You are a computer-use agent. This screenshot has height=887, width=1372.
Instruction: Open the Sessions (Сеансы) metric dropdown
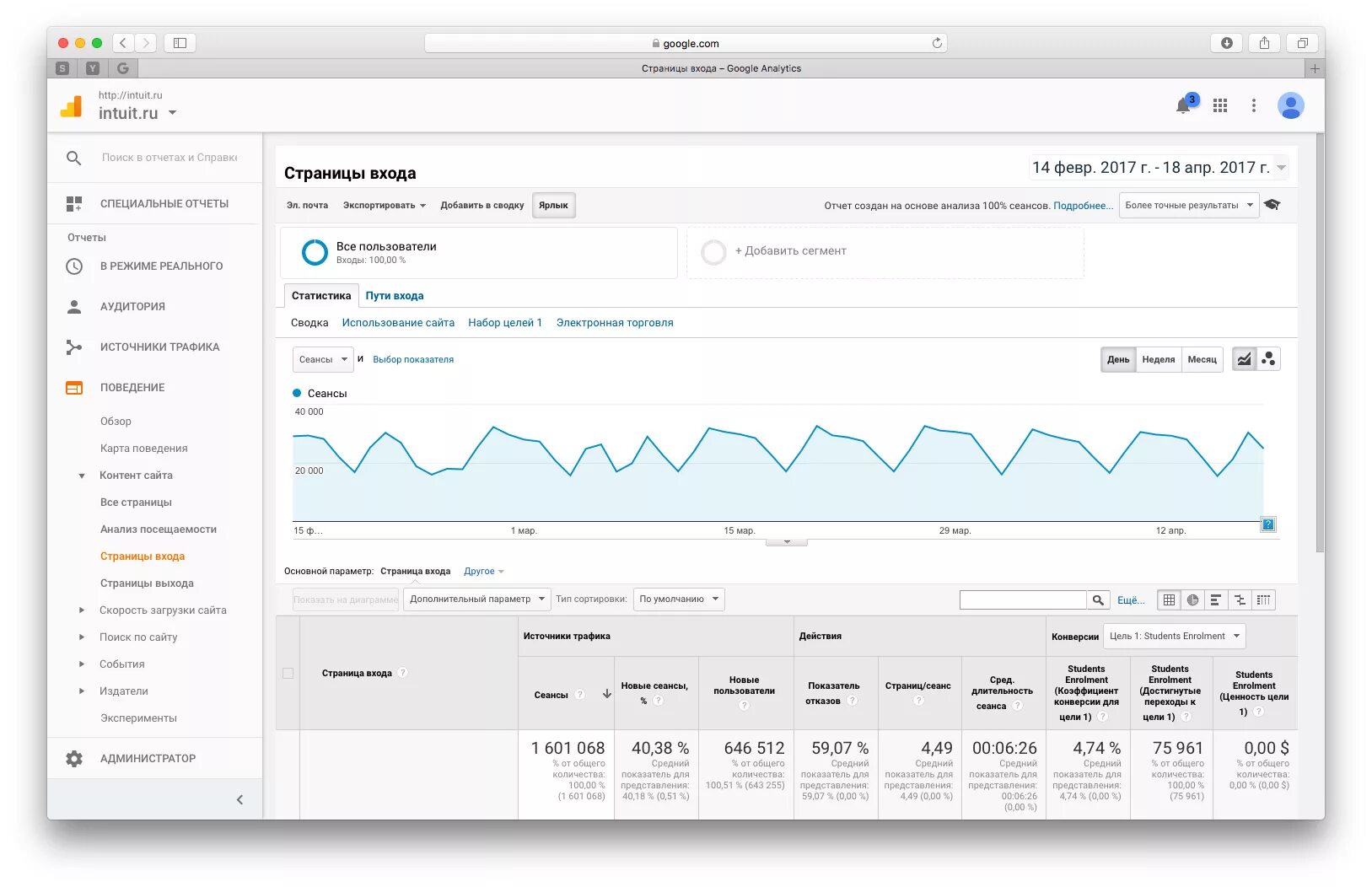323,359
